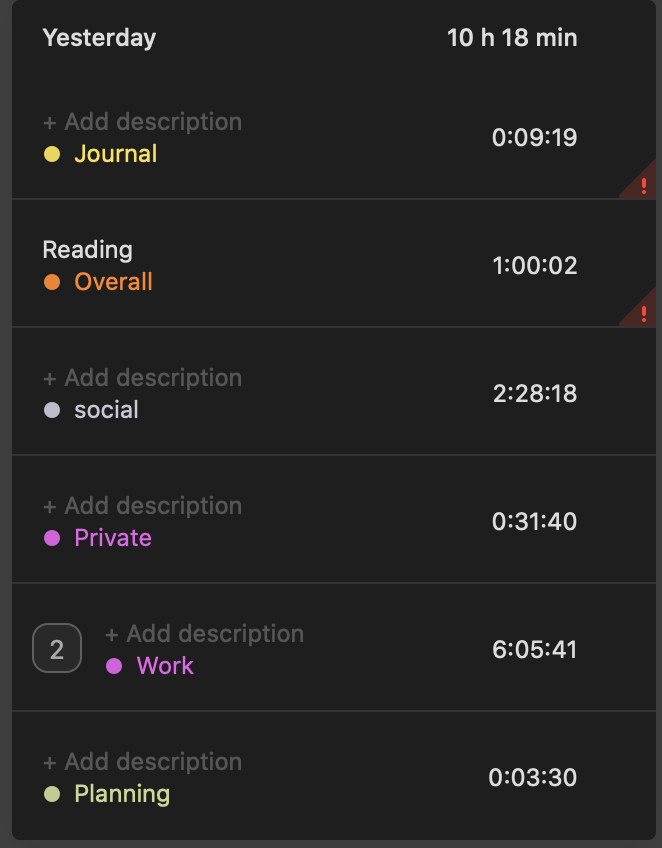Add description to the Planning entry
Viewport: 662px width, 848px height.
(142, 762)
